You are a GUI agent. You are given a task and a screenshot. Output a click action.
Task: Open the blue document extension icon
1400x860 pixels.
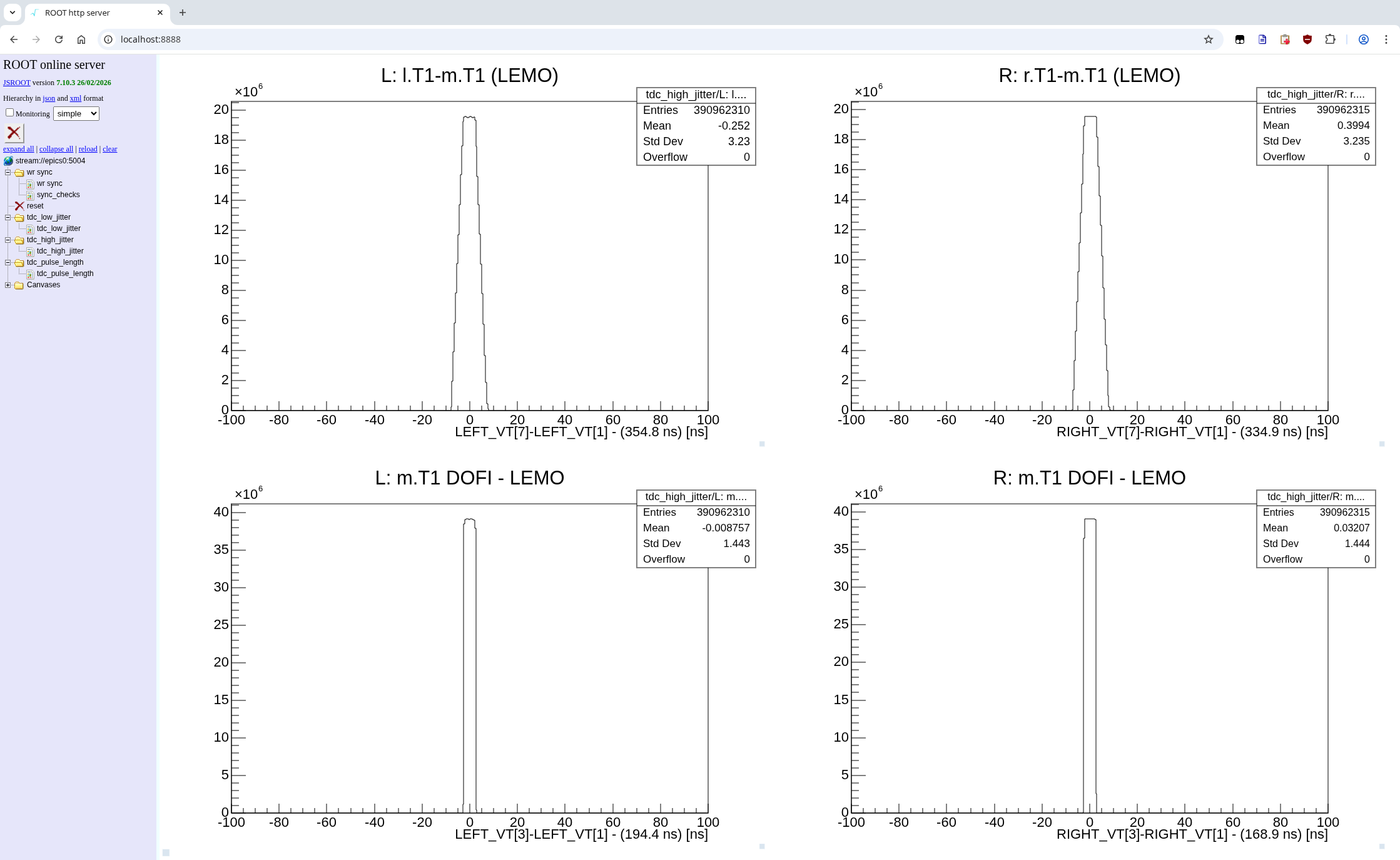pos(1262,39)
